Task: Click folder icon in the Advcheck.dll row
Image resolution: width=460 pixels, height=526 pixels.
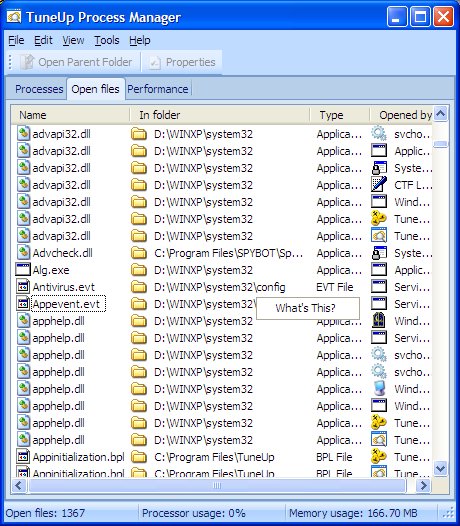Action: [139, 253]
